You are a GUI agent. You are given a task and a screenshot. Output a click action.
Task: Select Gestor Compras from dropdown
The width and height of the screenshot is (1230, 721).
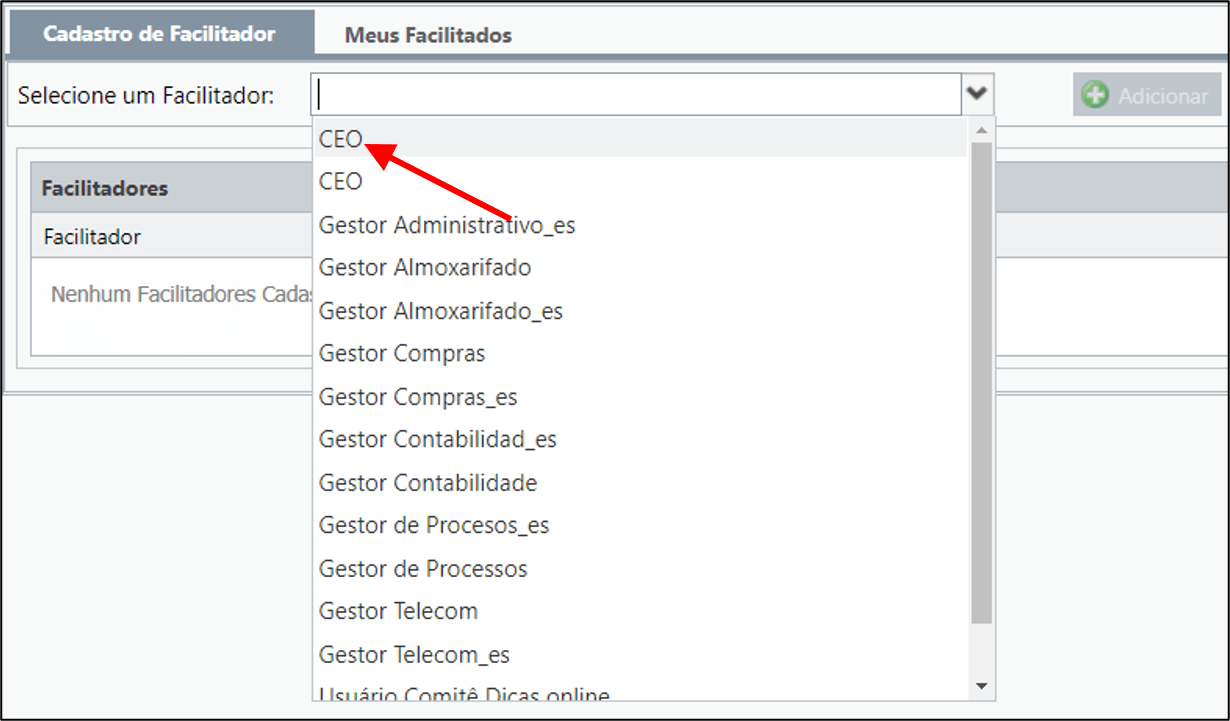(x=640, y=354)
